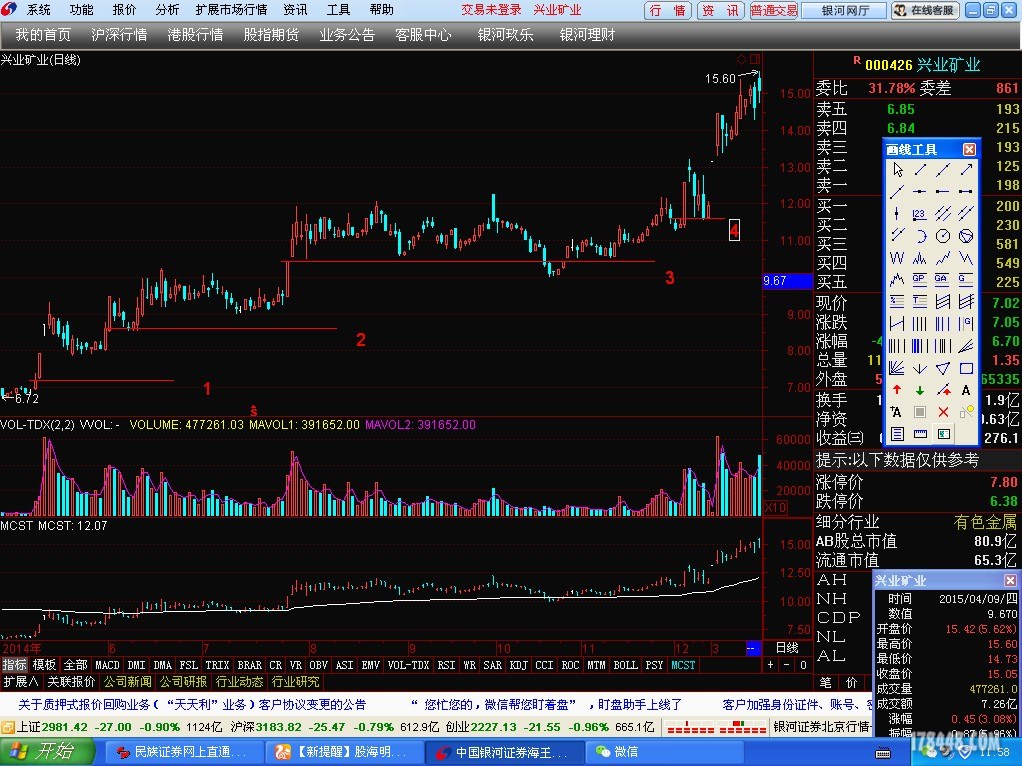Select the parallel channel lines tool
The image size is (1022, 766).
click(x=943, y=214)
